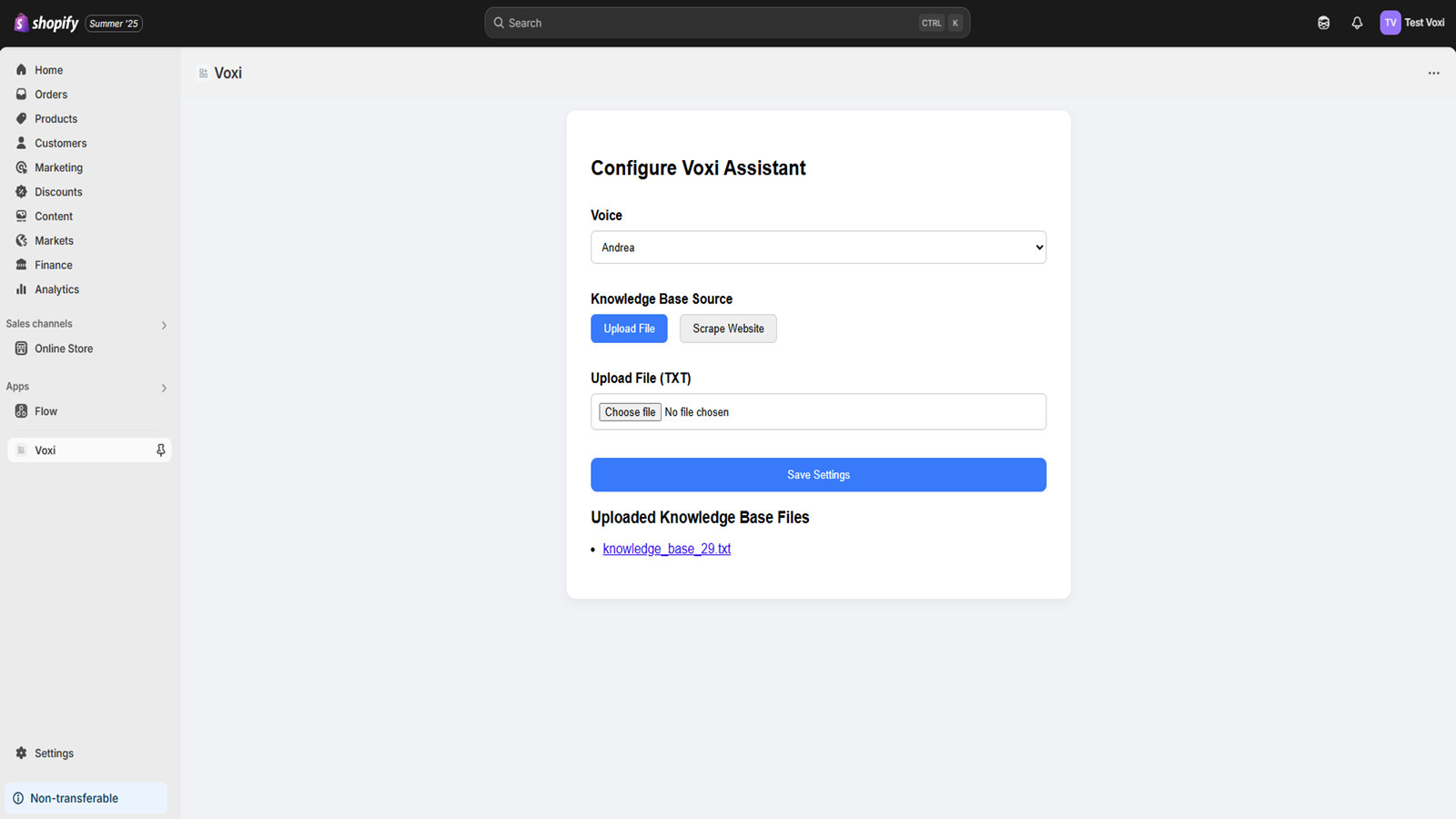Expand the Apps chevron
The height and width of the screenshot is (819, 1456).
coord(164,388)
